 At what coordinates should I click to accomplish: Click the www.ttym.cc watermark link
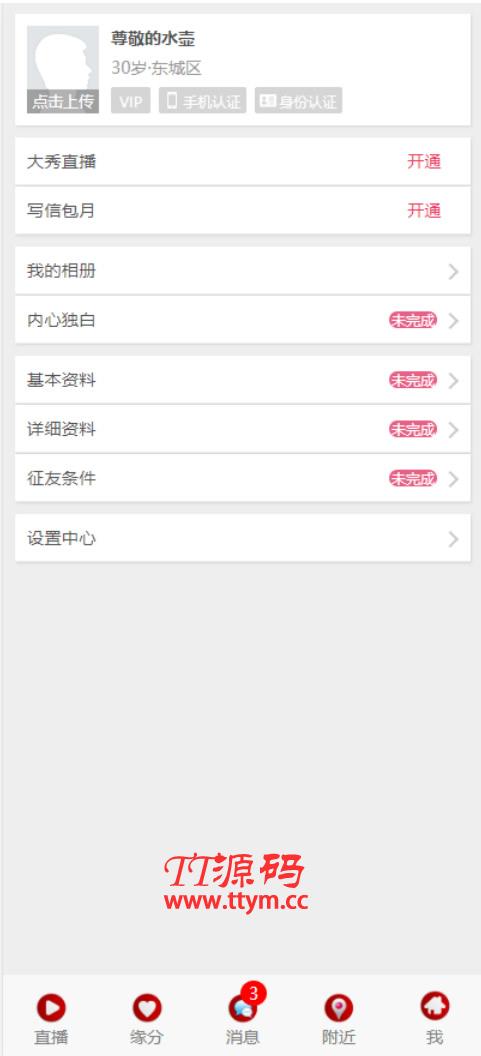coord(236,902)
